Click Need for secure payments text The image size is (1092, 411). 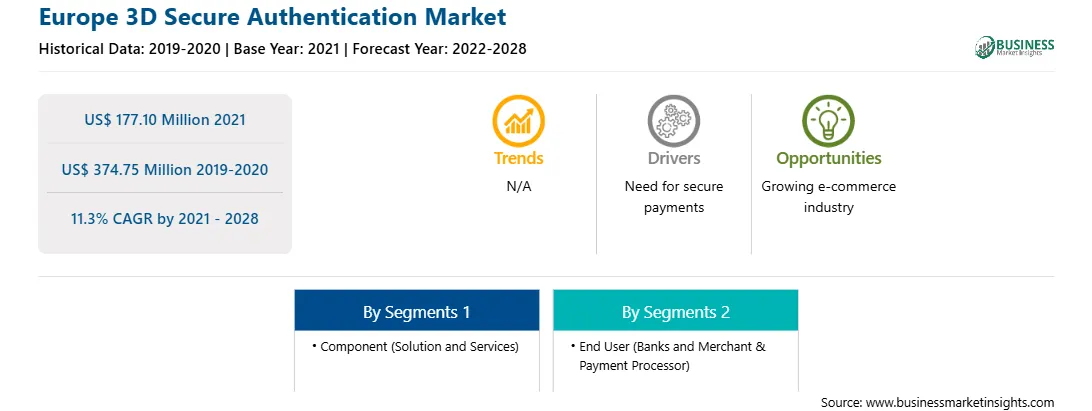click(x=673, y=197)
